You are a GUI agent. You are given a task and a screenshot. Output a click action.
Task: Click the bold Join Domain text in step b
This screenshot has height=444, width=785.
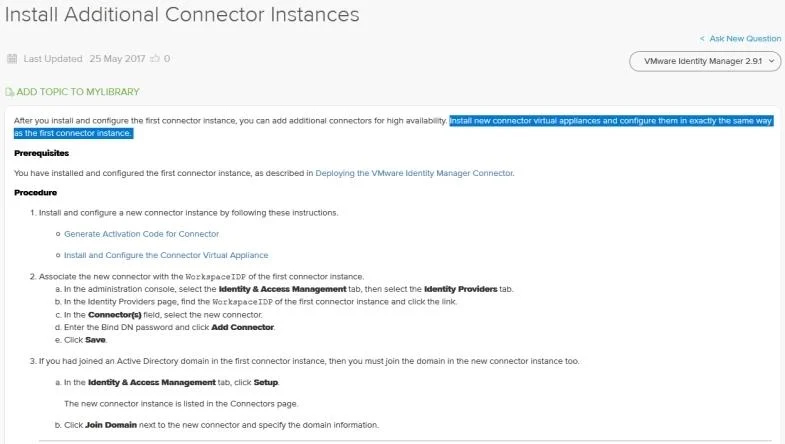[x=111, y=425]
